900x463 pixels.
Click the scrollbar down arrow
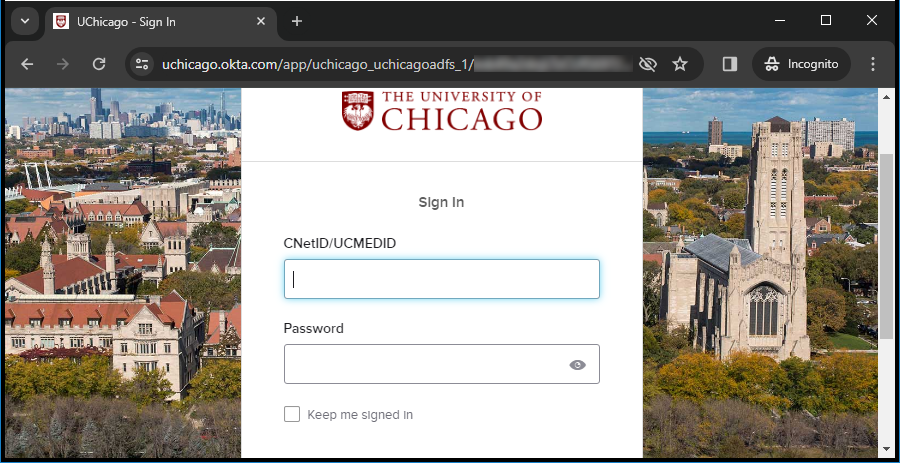[886, 449]
